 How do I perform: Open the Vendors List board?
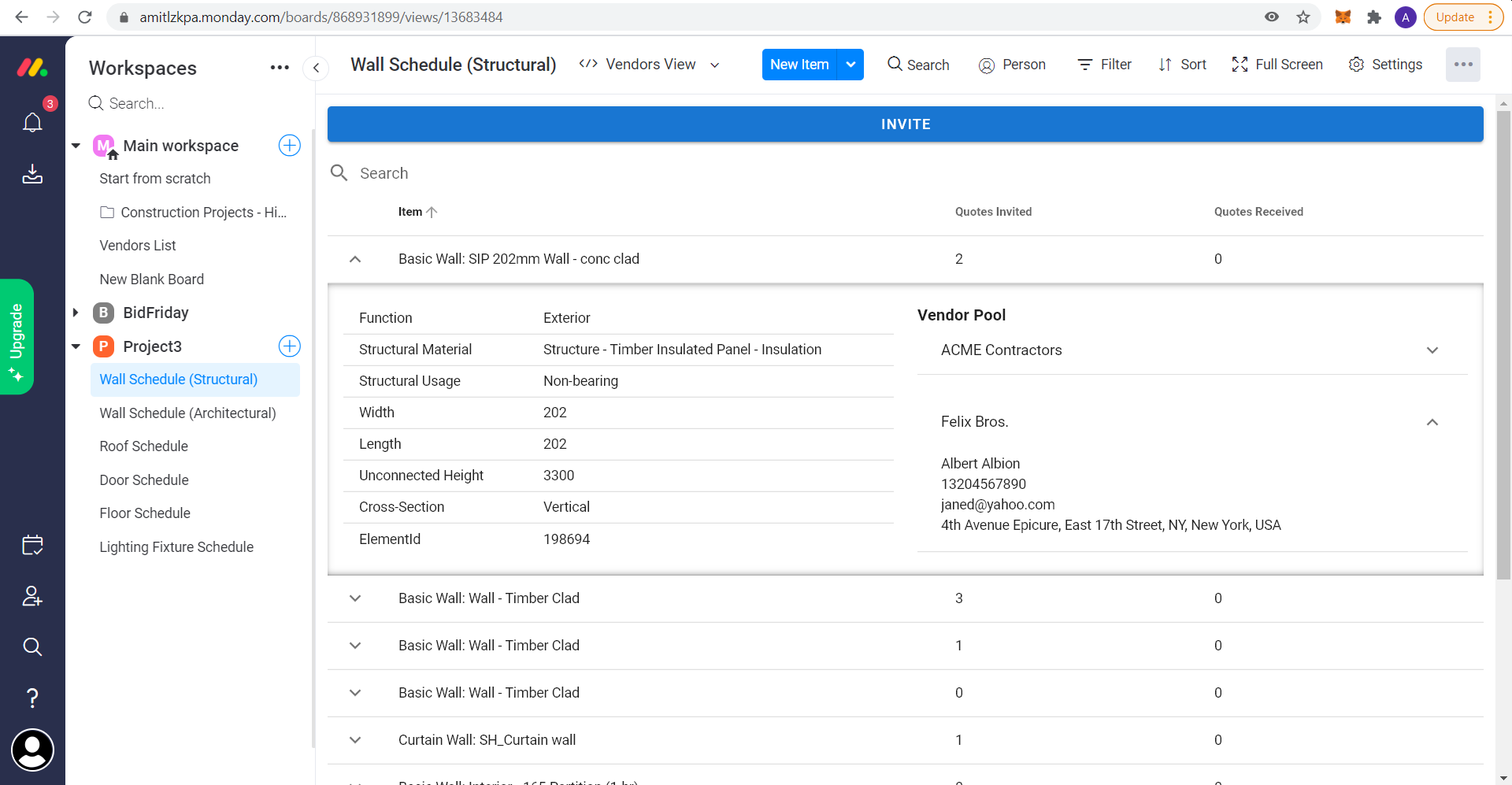pyautogui.click(x=138, y=246)
